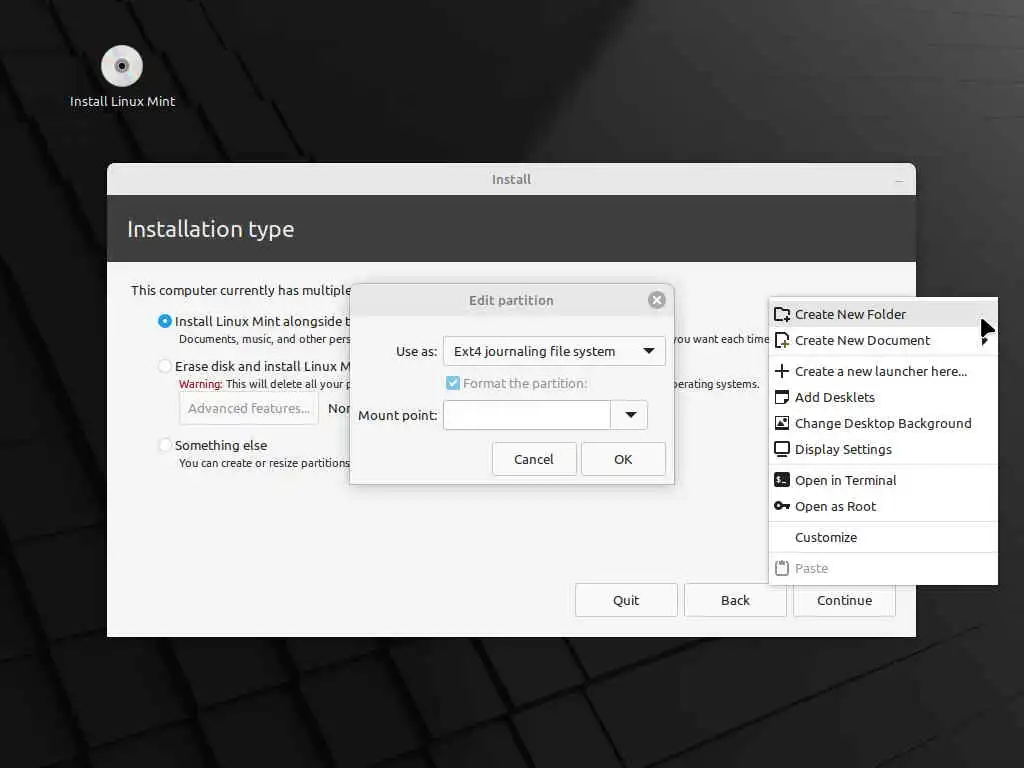Click the Create New Folder icon in context menu
1024x768 pixels.
tap(782, 315)
